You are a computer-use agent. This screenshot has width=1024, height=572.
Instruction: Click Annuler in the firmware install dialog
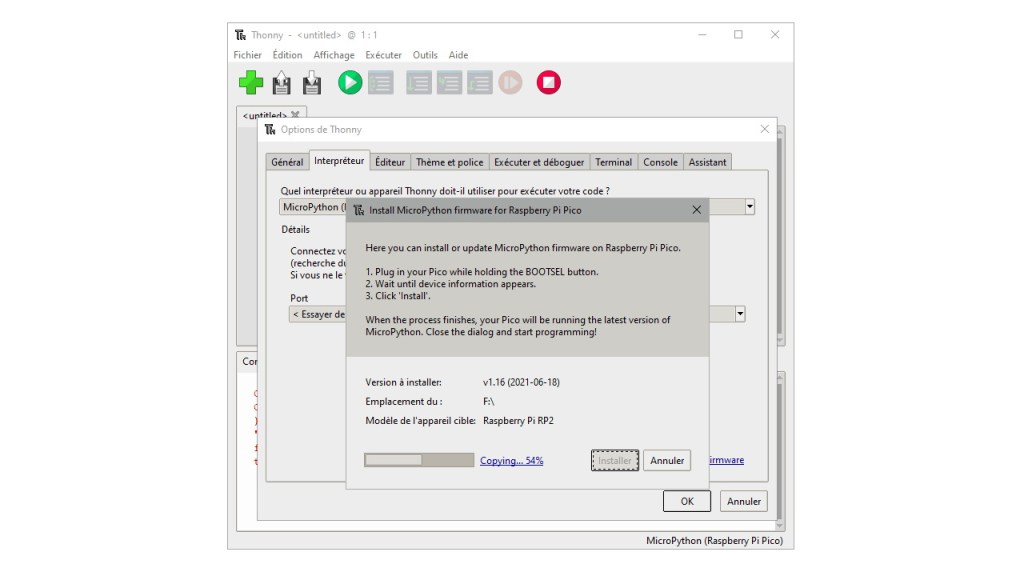(x=667, y=461)
